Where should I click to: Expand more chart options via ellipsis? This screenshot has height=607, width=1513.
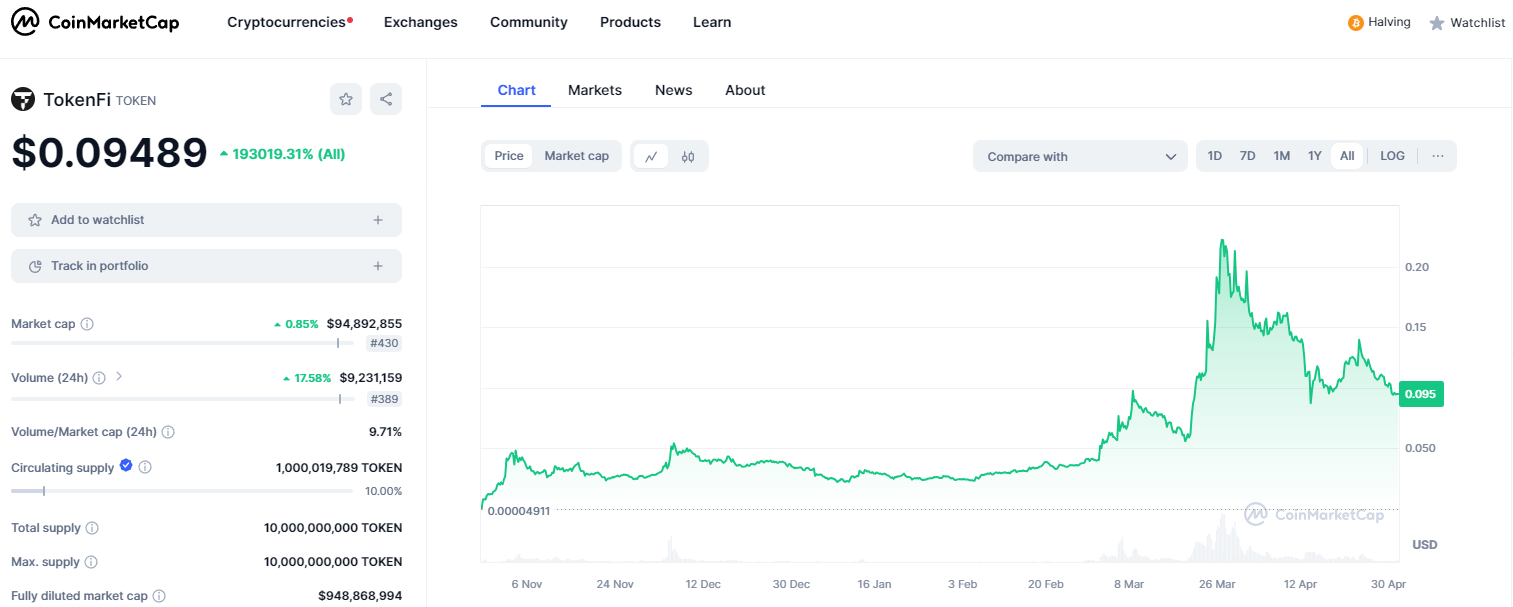pos(1438,156)
